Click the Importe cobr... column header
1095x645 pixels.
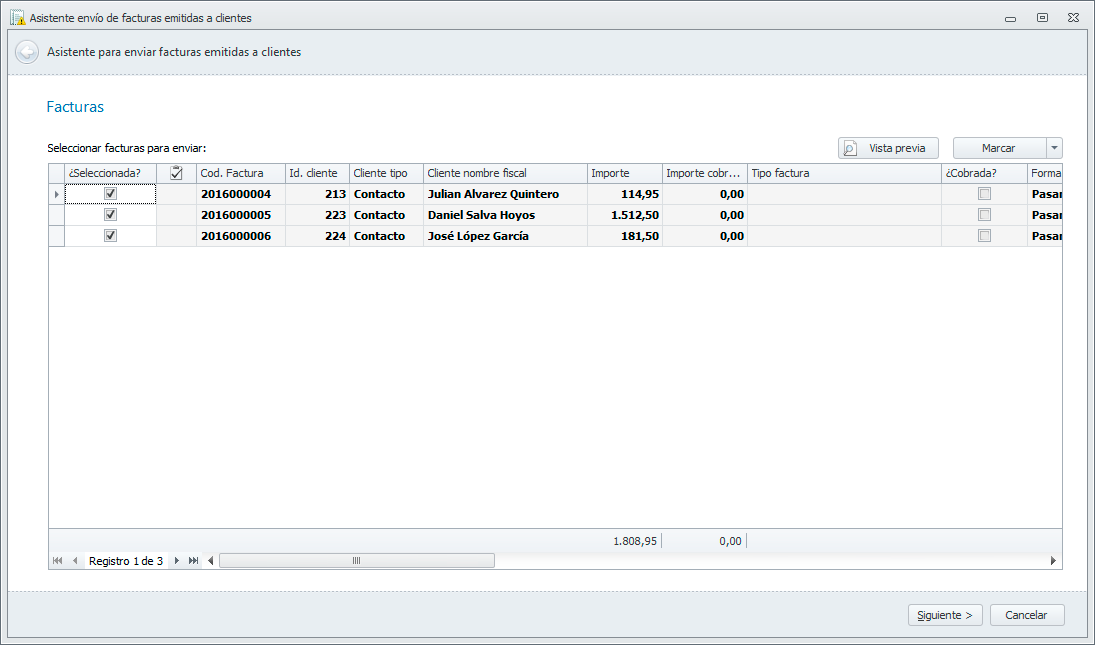click(x=705, y=173)
